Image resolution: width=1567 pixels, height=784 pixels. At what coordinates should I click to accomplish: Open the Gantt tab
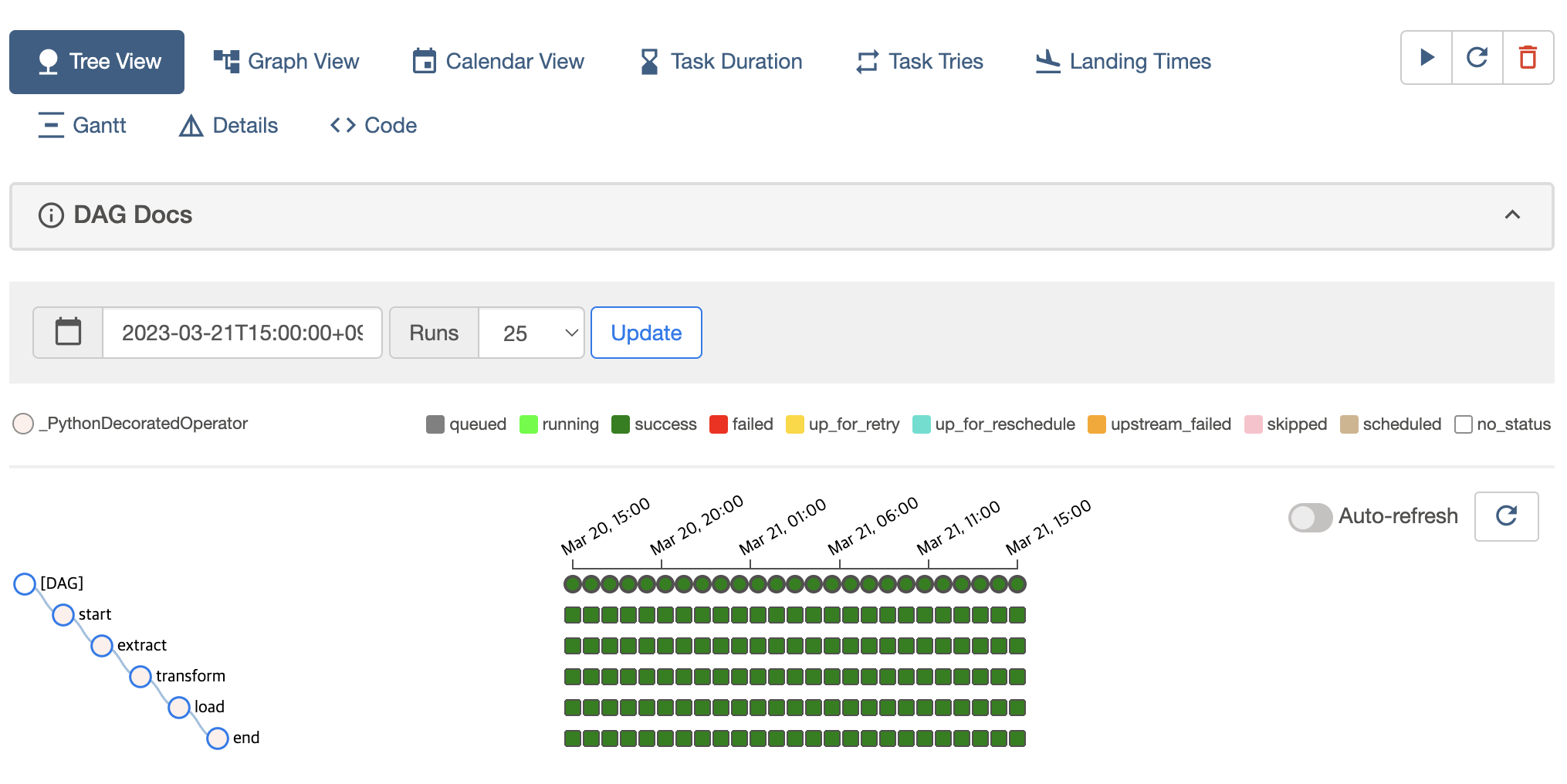[x=82, y=125]
